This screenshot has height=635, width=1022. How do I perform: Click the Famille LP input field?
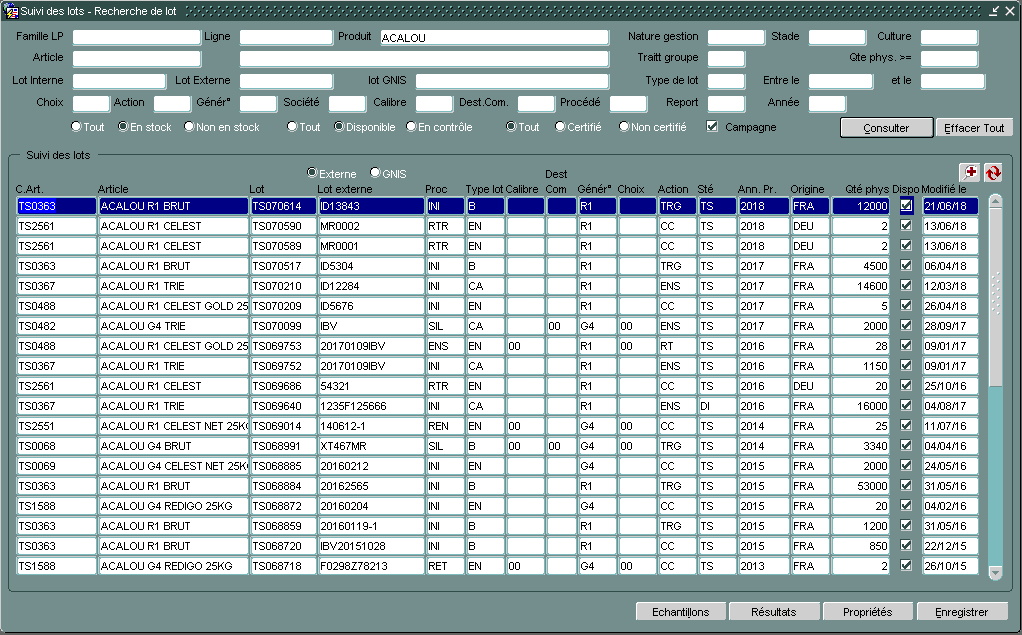[136, 38]
